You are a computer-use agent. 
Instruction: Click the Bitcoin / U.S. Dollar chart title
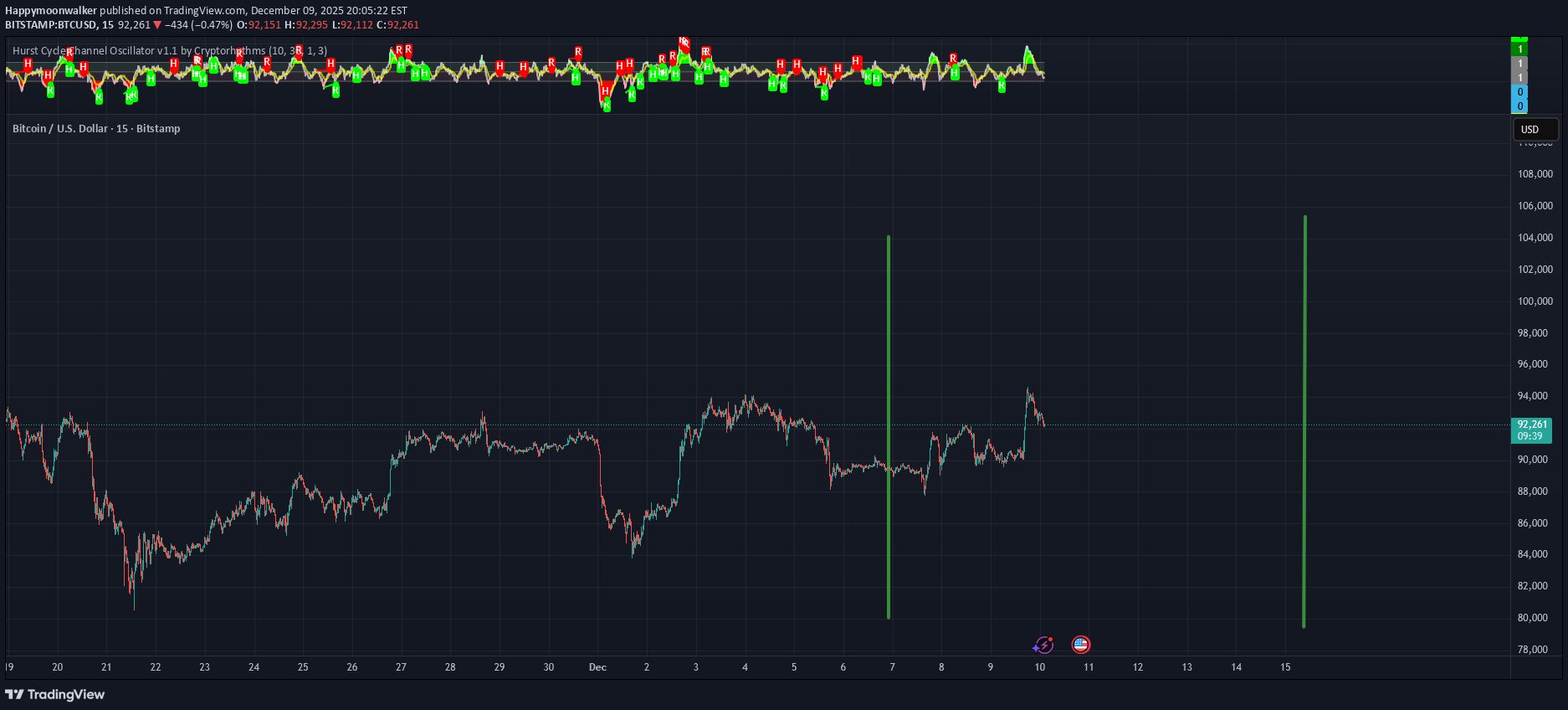tap(96, 129)
